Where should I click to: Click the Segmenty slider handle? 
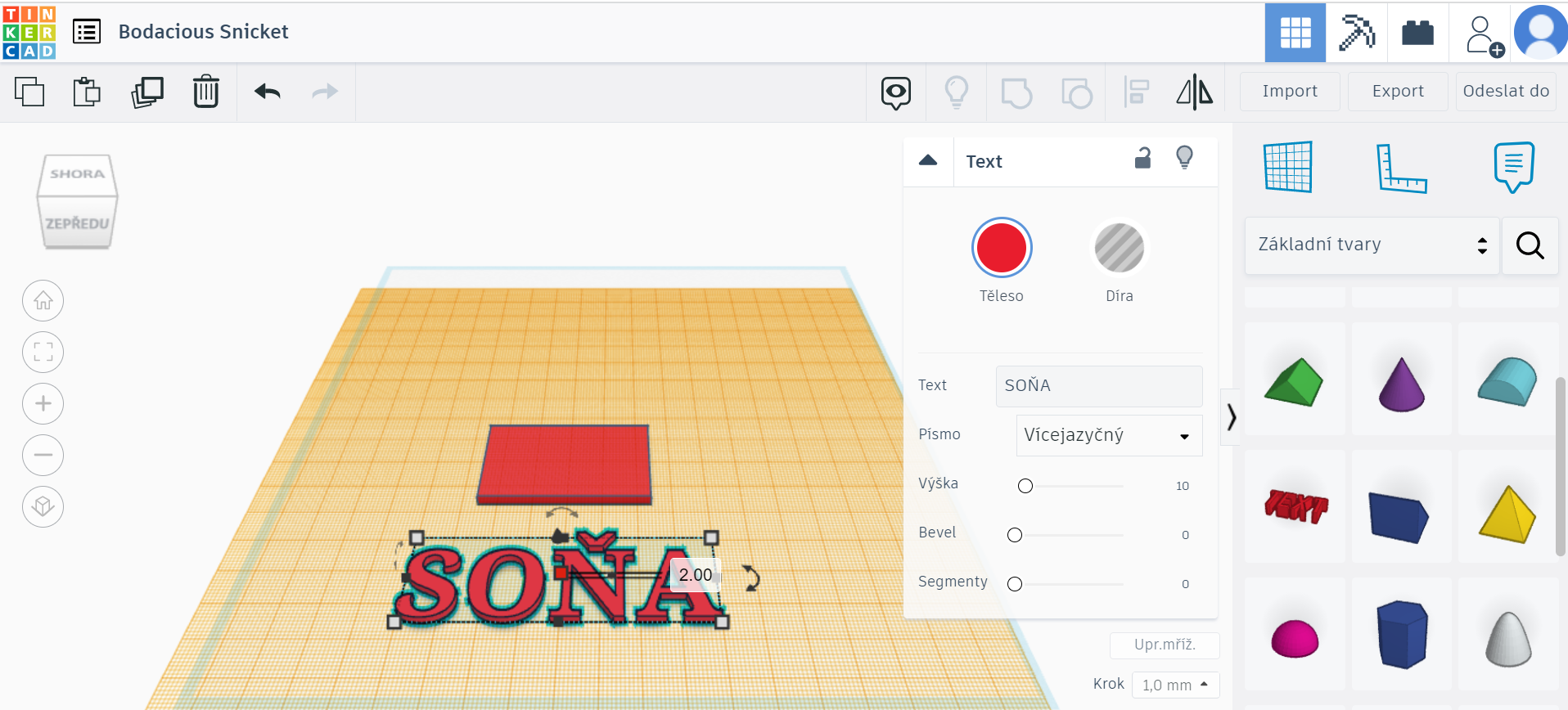click(1015, 584)
